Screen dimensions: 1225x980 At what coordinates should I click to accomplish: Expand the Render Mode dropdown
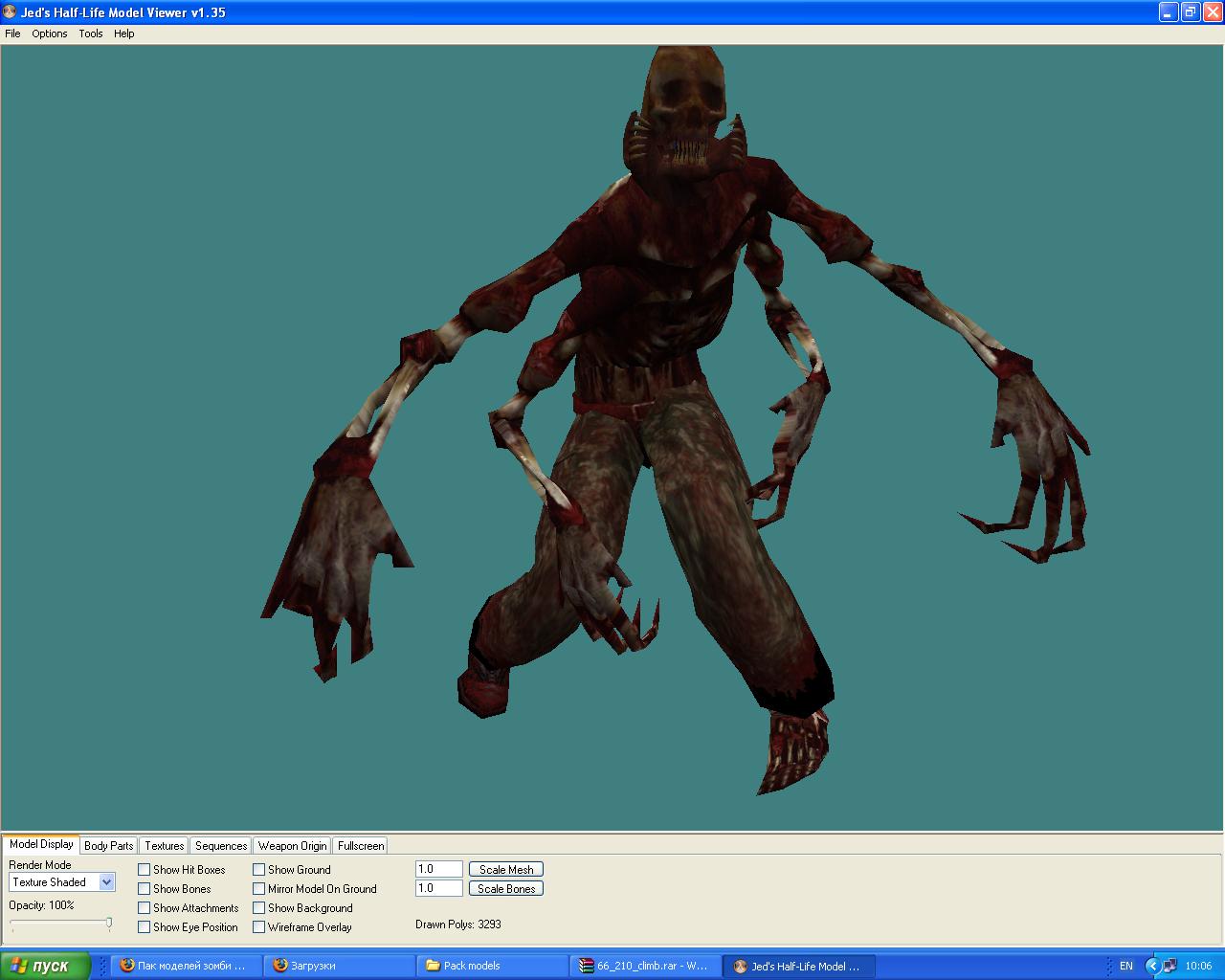point(107,882)
